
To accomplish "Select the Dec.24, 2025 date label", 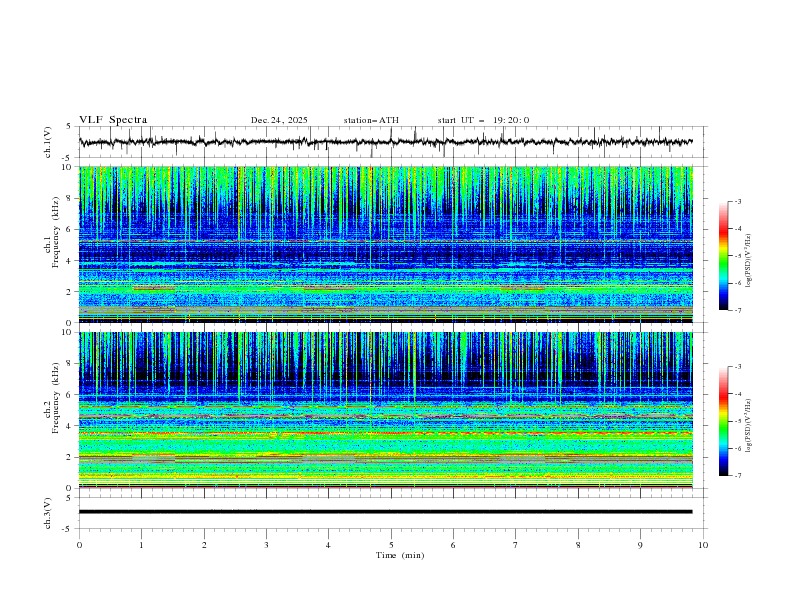I will tap(279, 120).
